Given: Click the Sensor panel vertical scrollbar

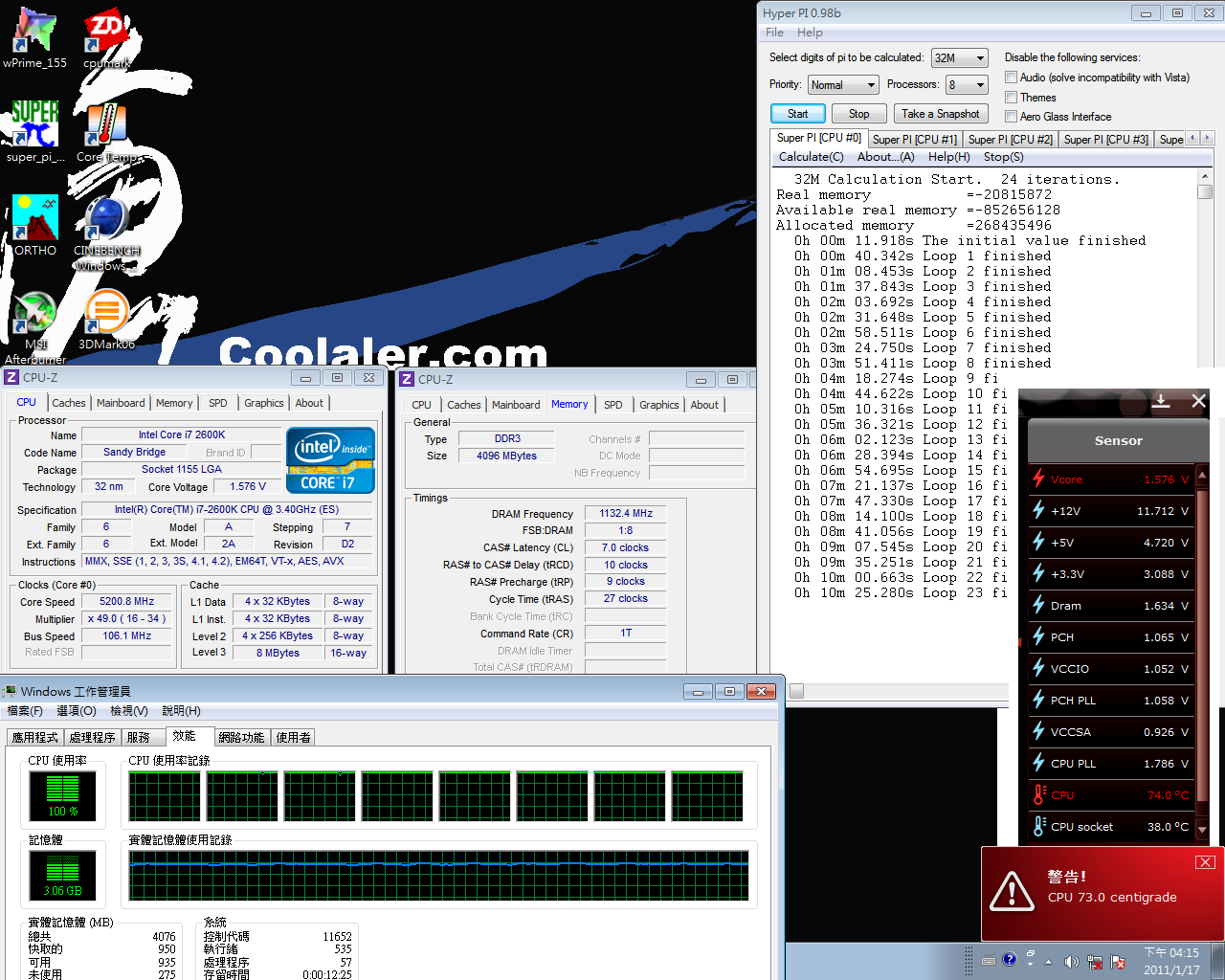Looking at the screenshot, I should click(1203, 651).
